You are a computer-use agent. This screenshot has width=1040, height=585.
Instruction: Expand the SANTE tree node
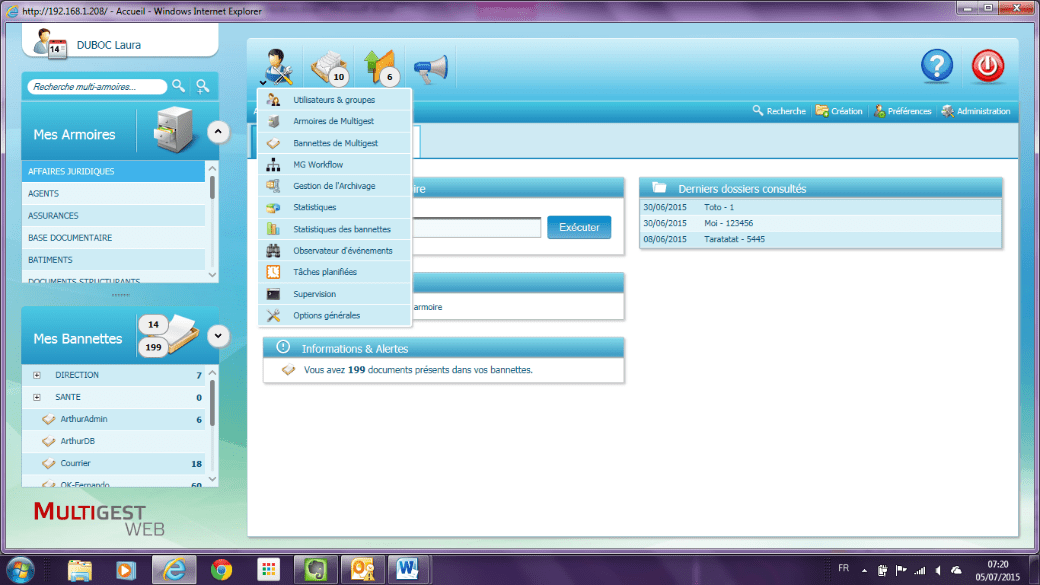37,398
